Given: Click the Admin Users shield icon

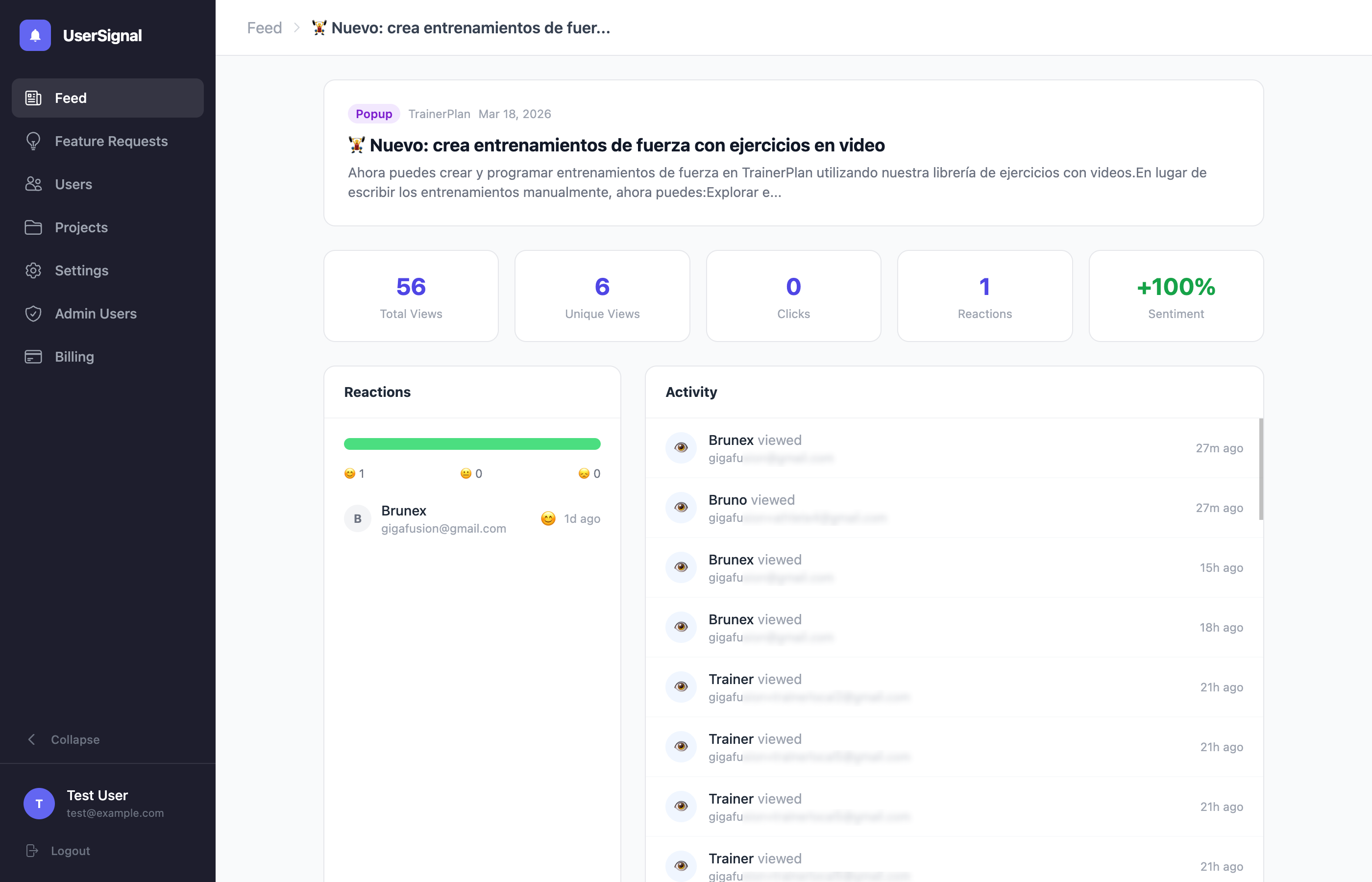Looking at the screenshot, I should point(33,313).
